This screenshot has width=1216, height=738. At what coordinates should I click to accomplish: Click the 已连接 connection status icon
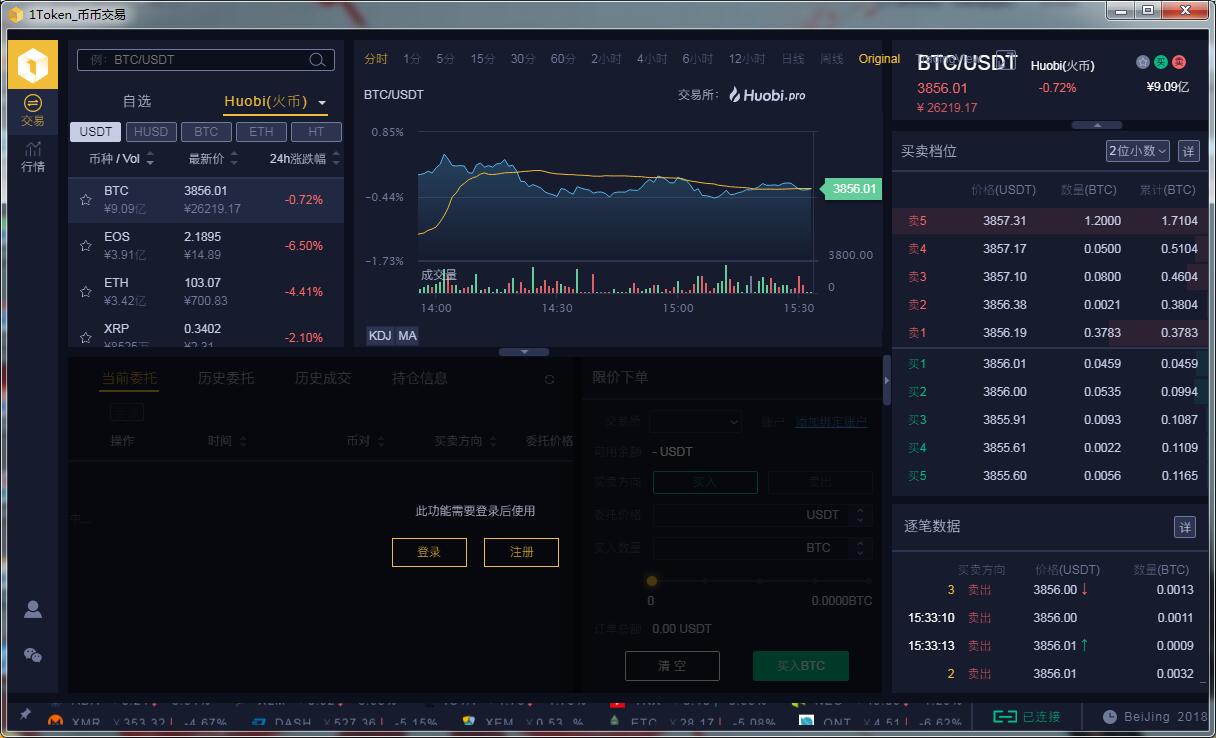click(x=1004, y=716)
